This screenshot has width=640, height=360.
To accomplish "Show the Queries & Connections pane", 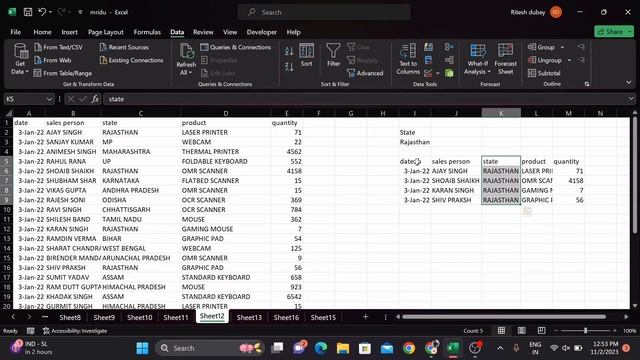I will click(236, 47).
